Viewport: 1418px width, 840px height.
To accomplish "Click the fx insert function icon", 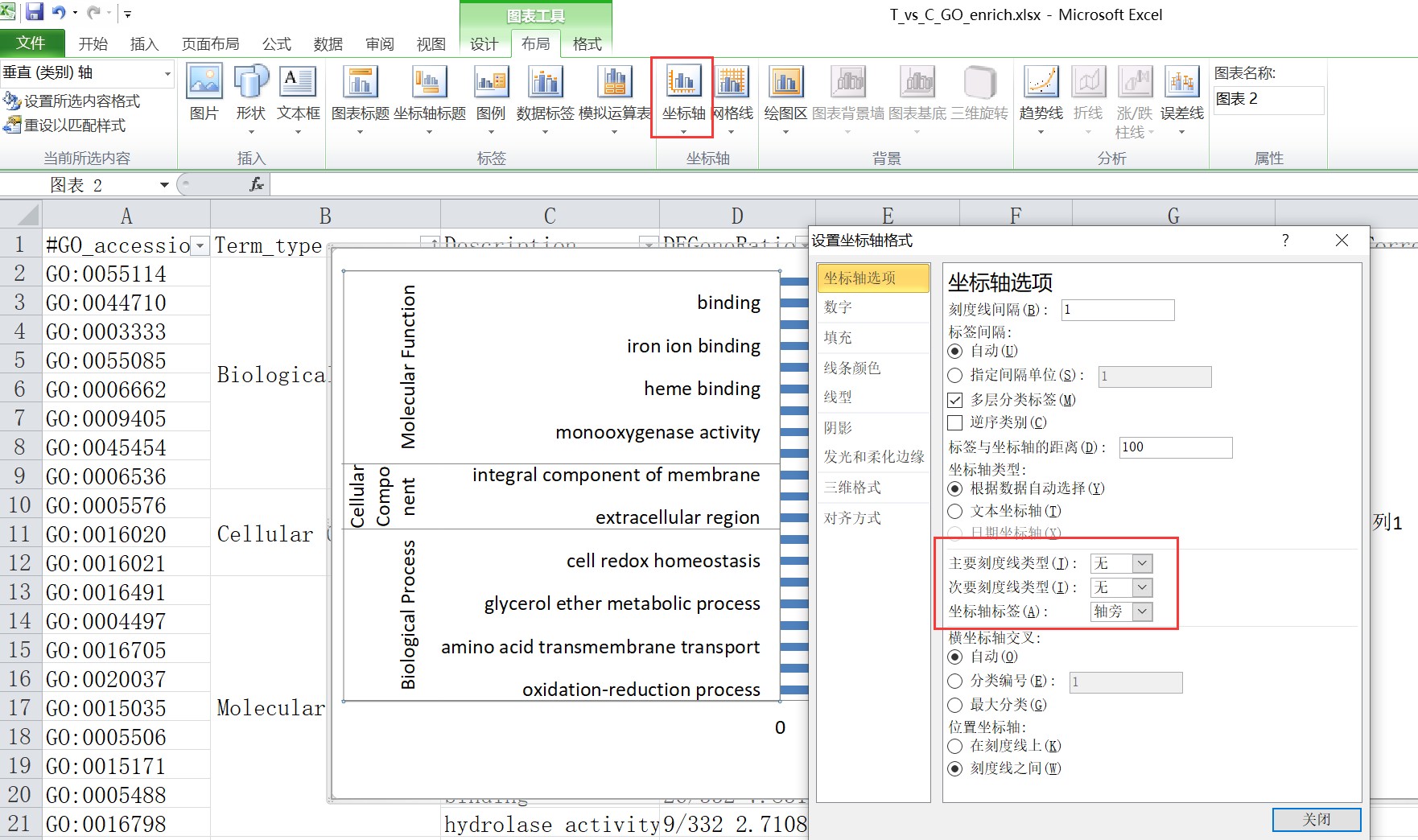I will [256, 185].
